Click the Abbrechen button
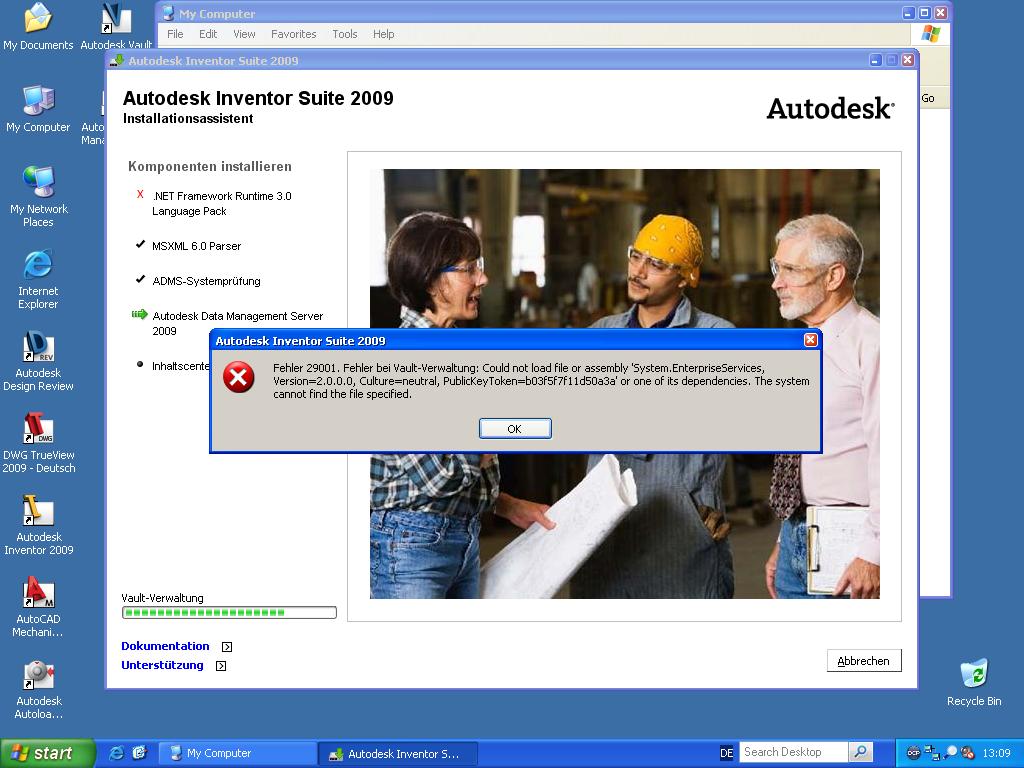Image resolution: width=1024 pixels, height=768 pixels. click(863, 660)
